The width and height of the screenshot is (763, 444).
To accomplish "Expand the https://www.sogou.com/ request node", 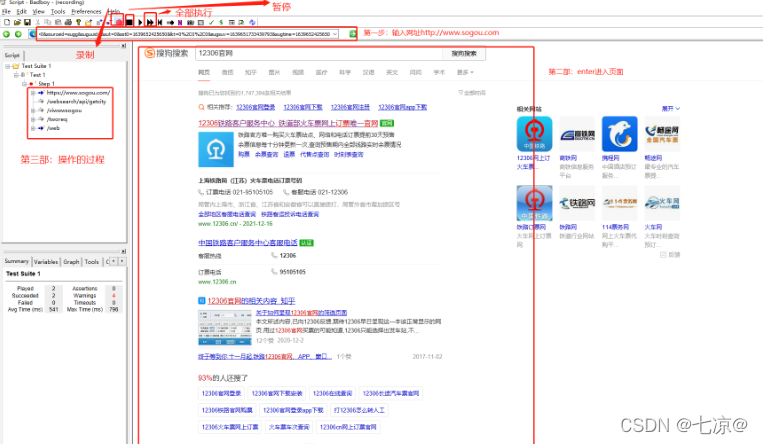I will (33, 92).
